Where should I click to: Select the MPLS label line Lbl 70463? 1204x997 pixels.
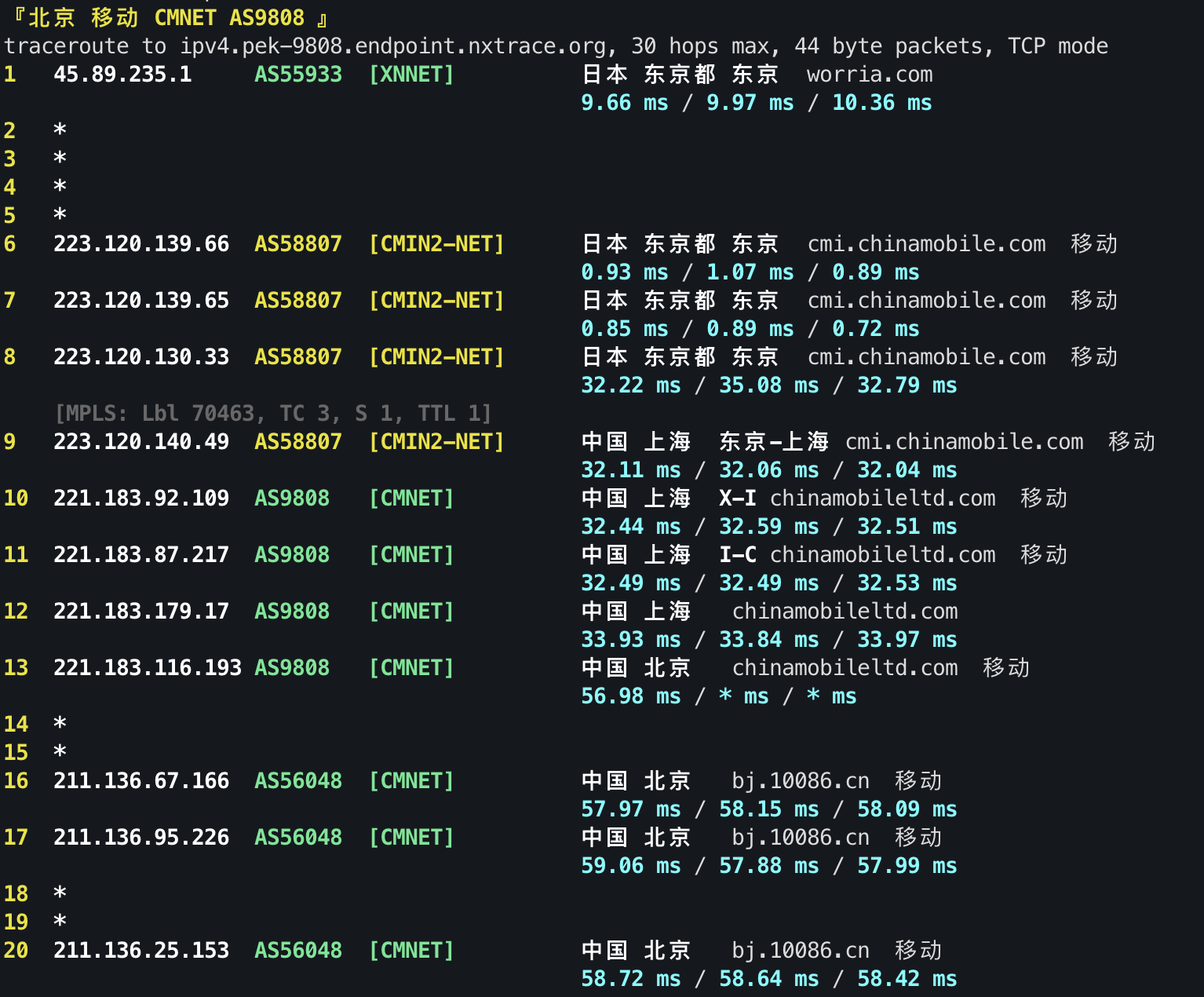(273, 414)
